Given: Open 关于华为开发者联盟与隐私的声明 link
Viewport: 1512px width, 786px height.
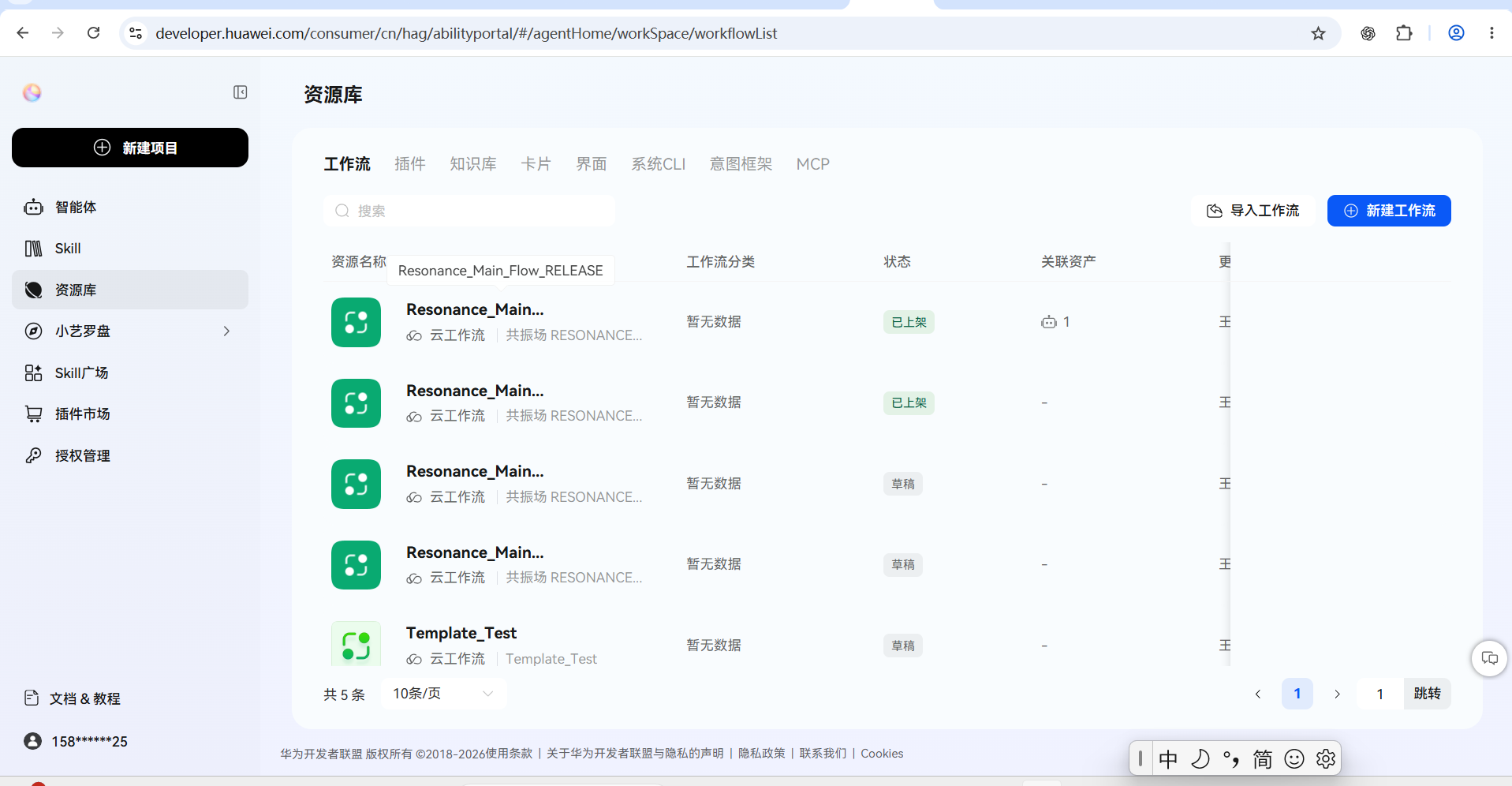Looking at the screenshot, I should (635, 754).
